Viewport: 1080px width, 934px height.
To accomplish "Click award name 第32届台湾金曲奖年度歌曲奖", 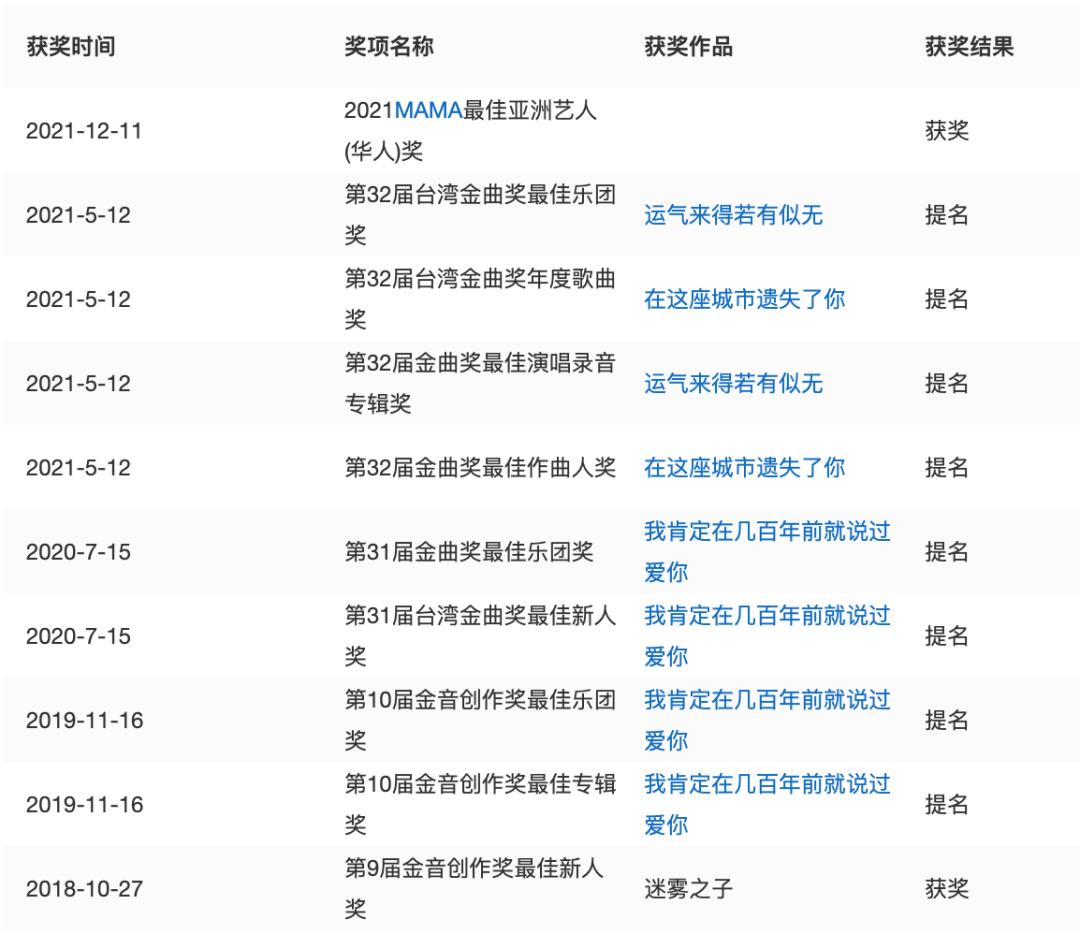I will coord(480,299).
